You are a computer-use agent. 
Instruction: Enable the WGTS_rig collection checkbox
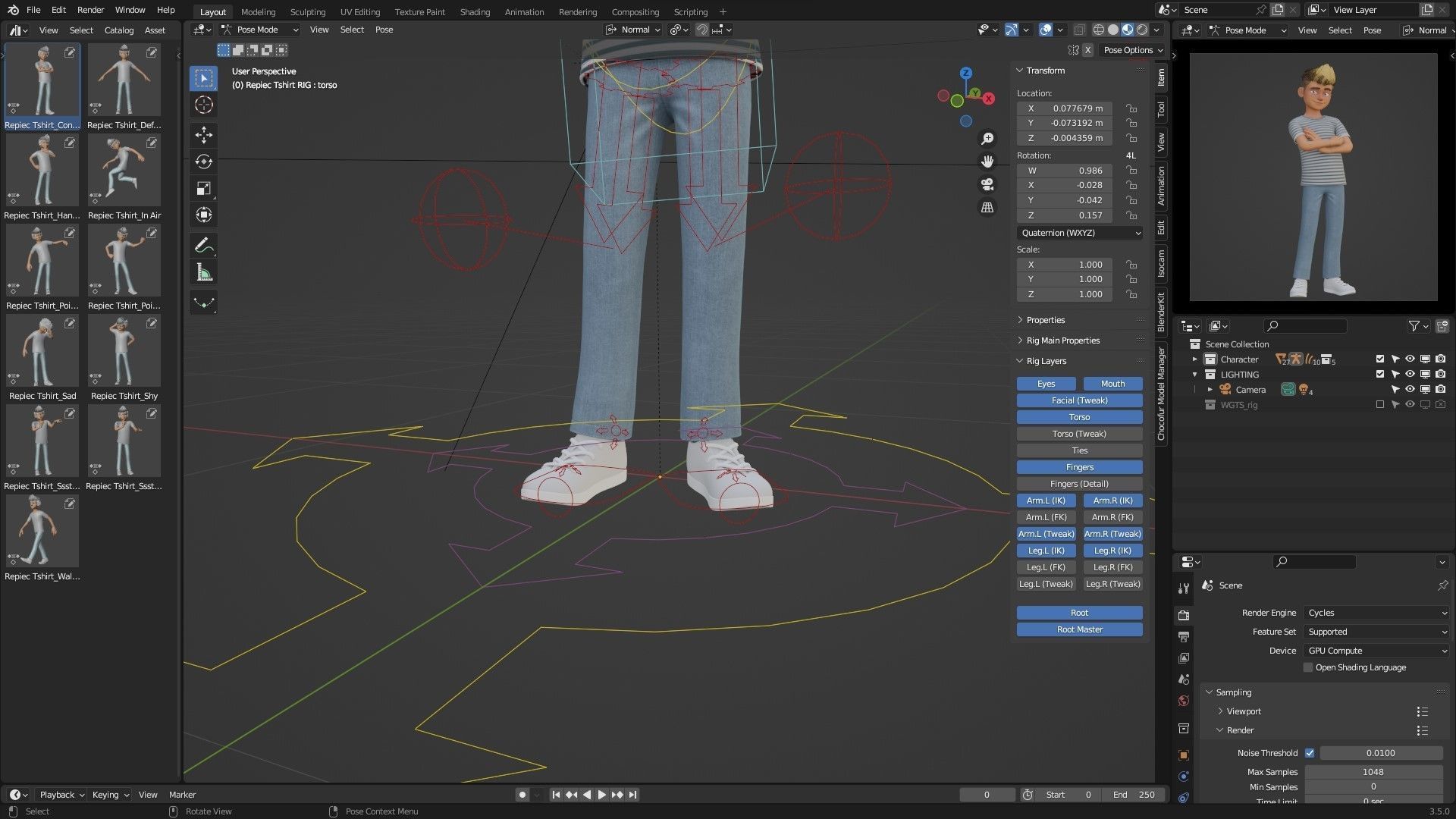tap(1380, 405)
